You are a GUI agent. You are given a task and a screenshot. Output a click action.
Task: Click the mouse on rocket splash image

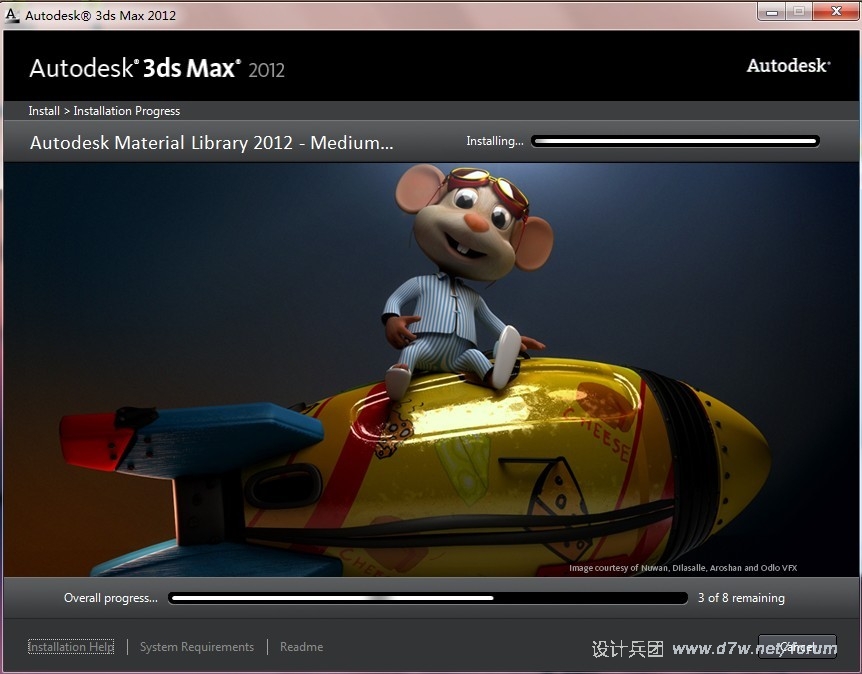[x=431, y=369]
